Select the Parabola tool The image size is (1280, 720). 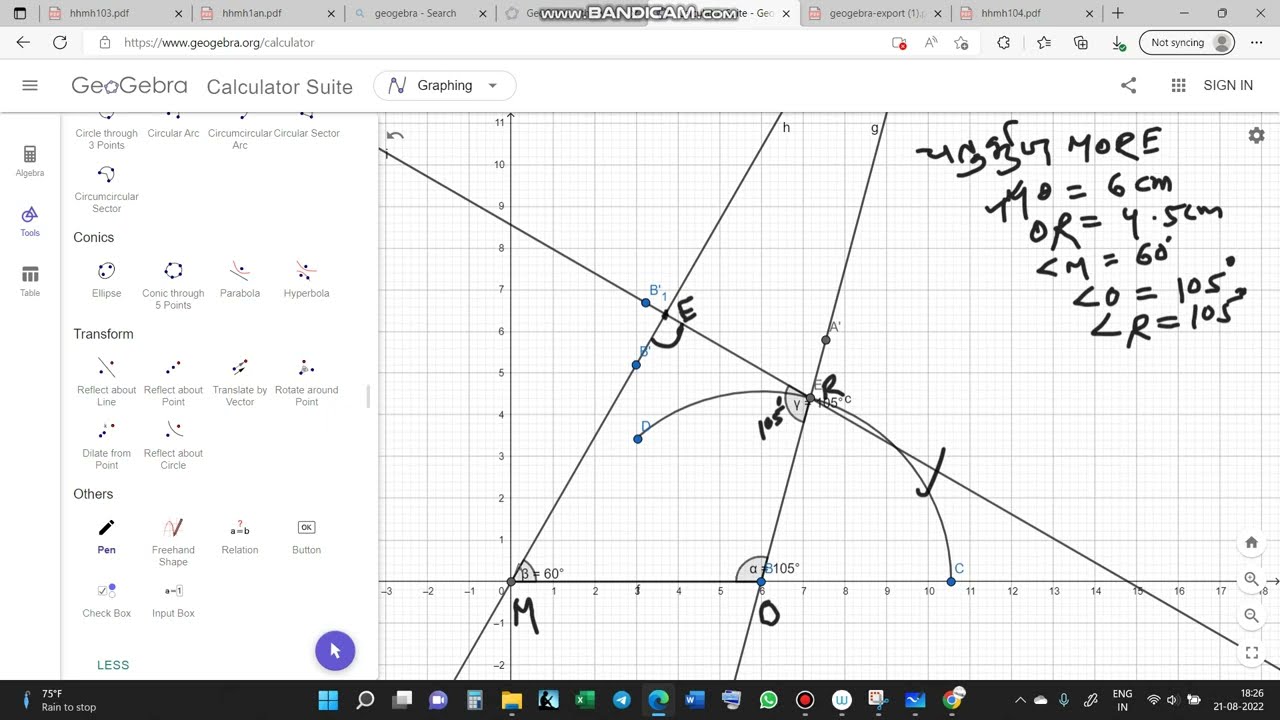click(240, 280)
